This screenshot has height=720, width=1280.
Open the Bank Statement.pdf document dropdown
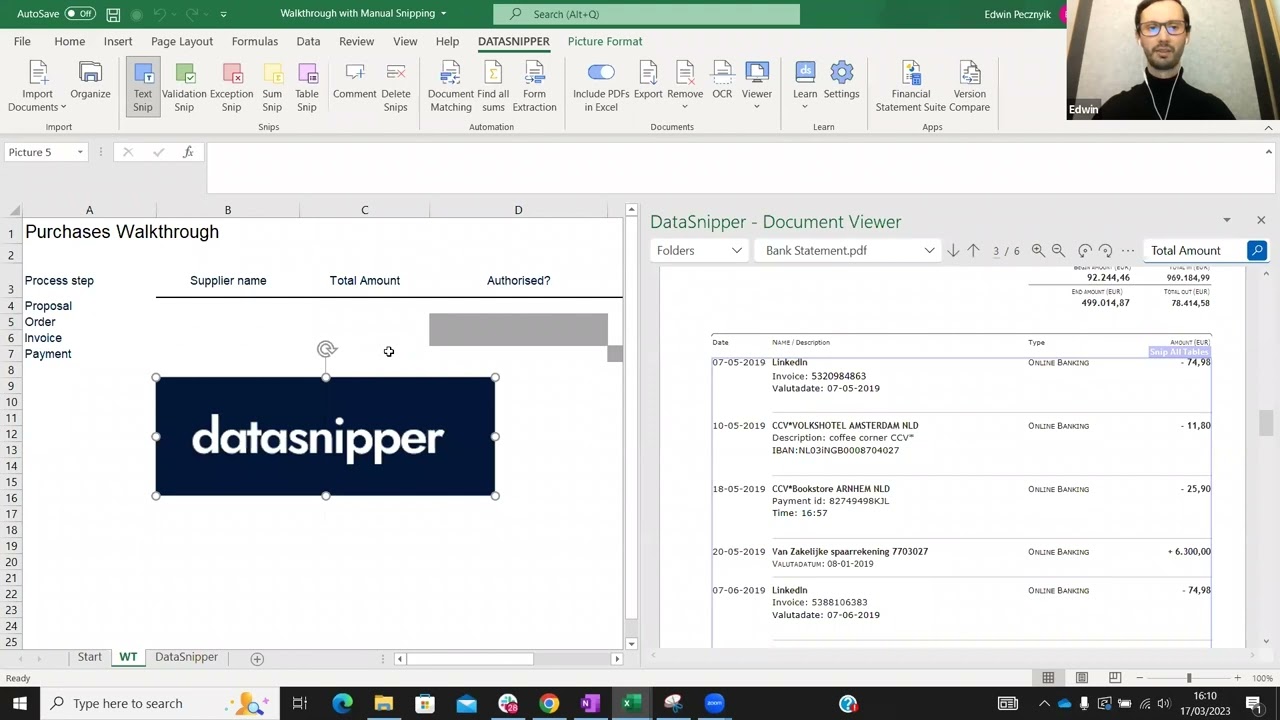tap(849, 251)
